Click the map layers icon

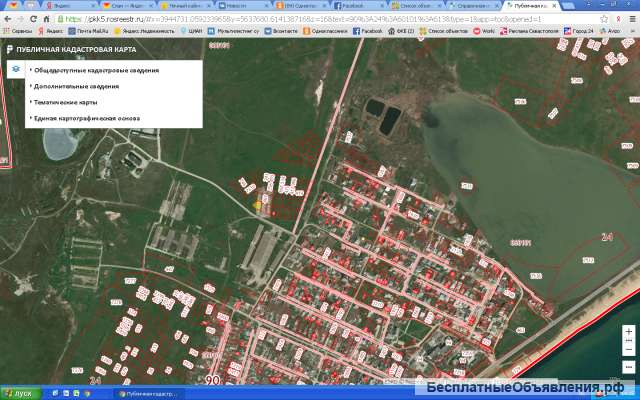(x=16, y=68)
